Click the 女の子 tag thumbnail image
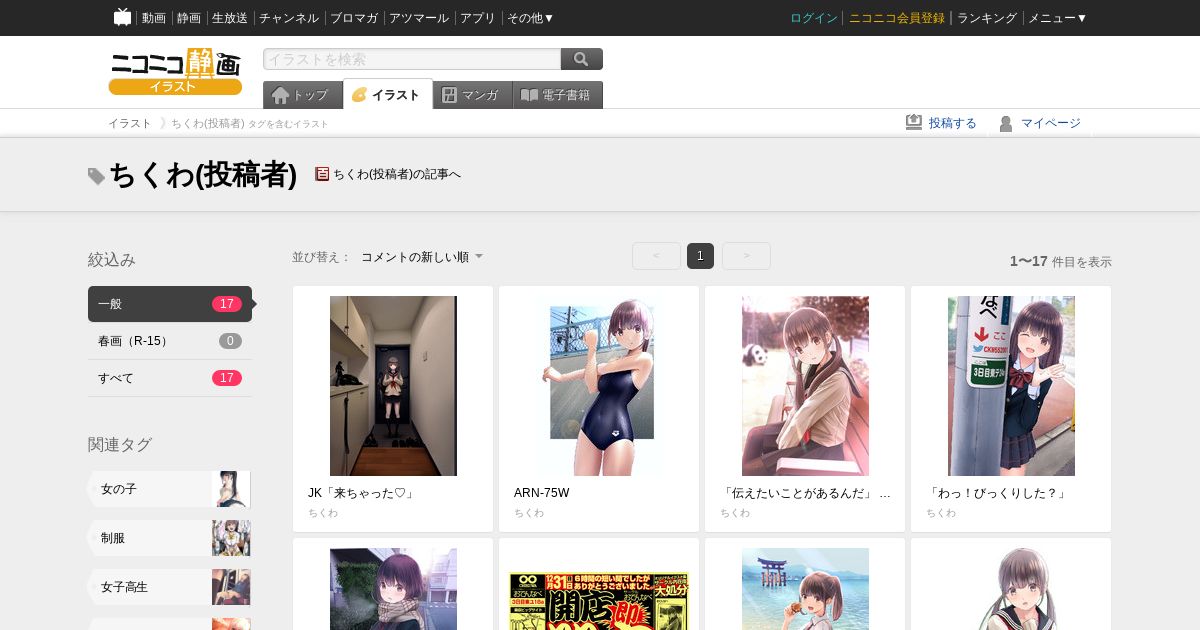 point(231,489)
